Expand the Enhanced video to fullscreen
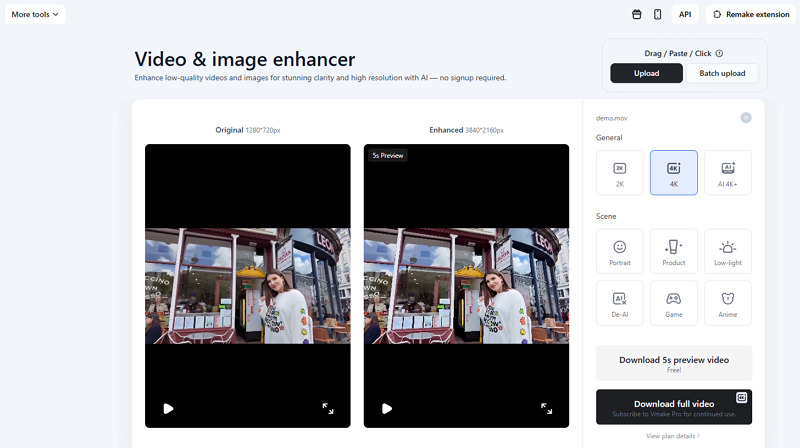800x448 pixels. [x=546, y=408]
